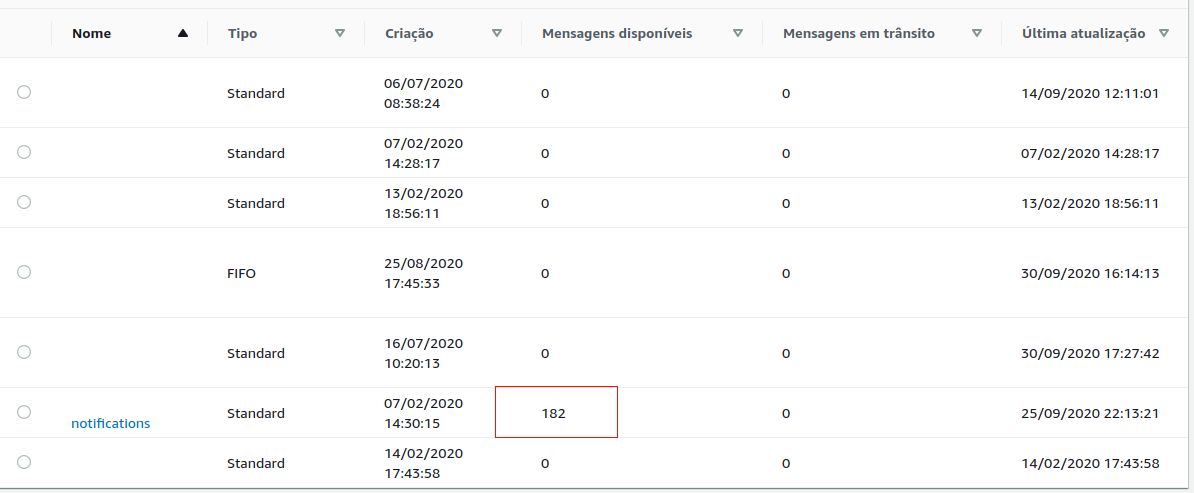This screenshot has width=1194, height=493.
Task: Sort by the Tipo column arrow
Action: coord(340,34)
